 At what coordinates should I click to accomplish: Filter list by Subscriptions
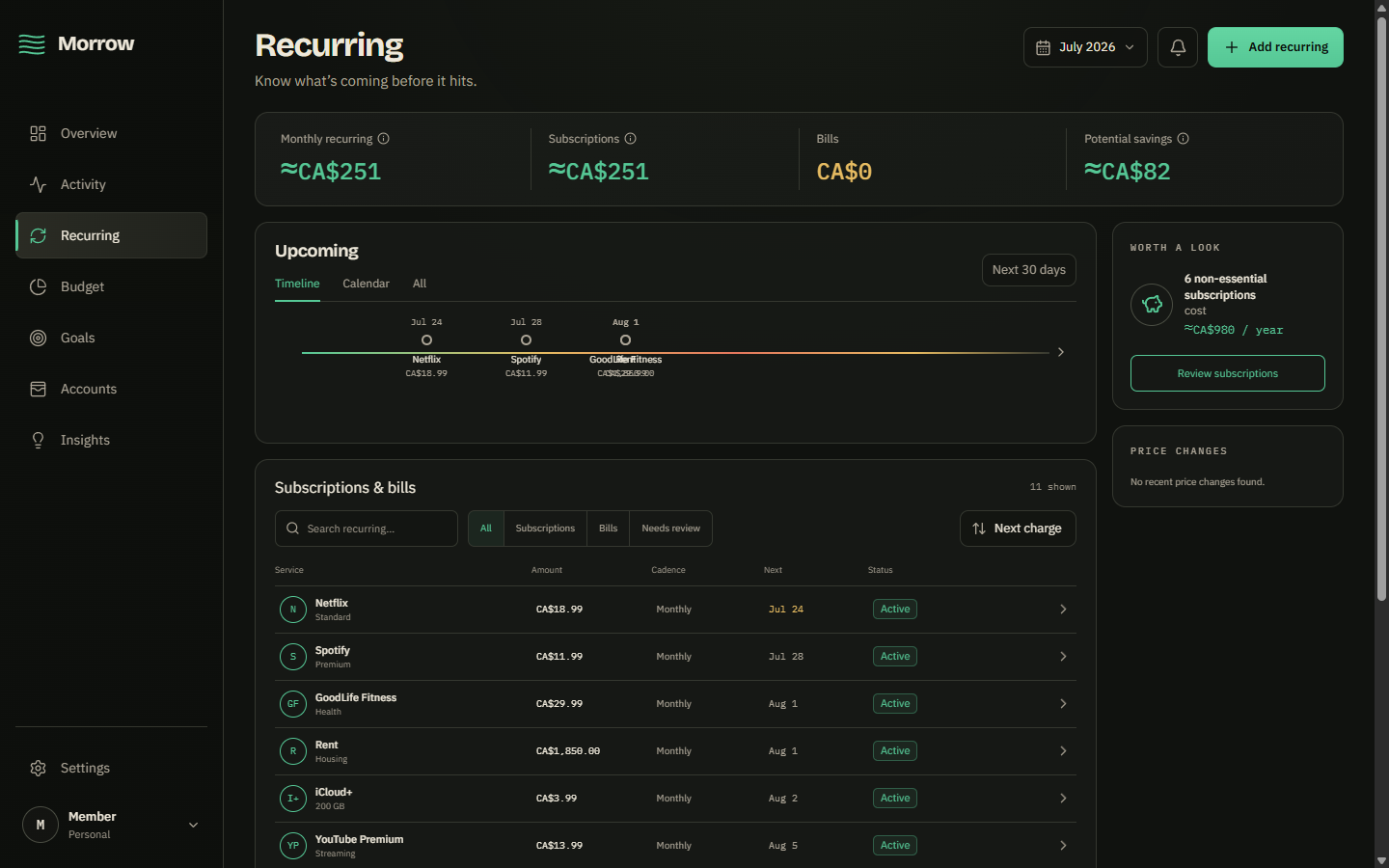pyautogui.click(x=545, y=529)
